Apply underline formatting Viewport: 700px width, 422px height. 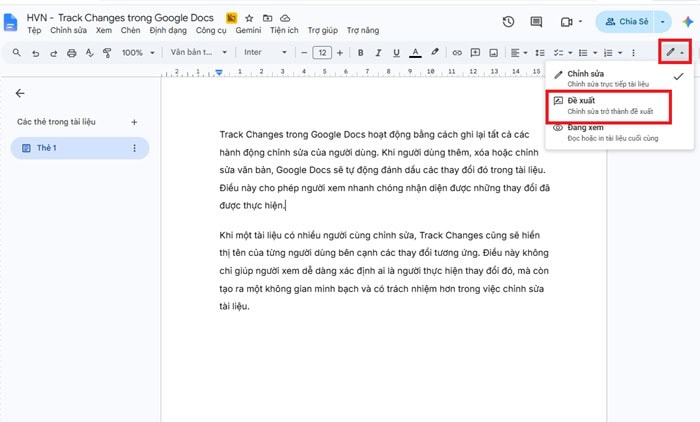click(396, 53)
